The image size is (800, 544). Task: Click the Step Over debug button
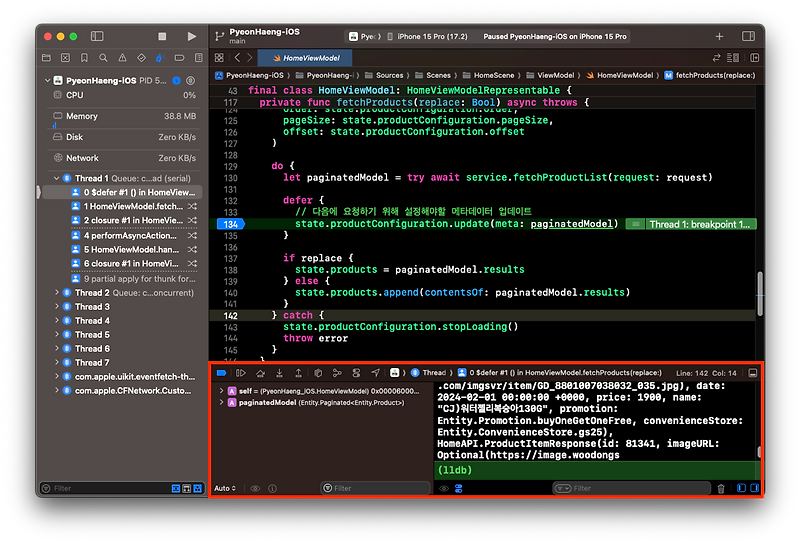[259, 372]
